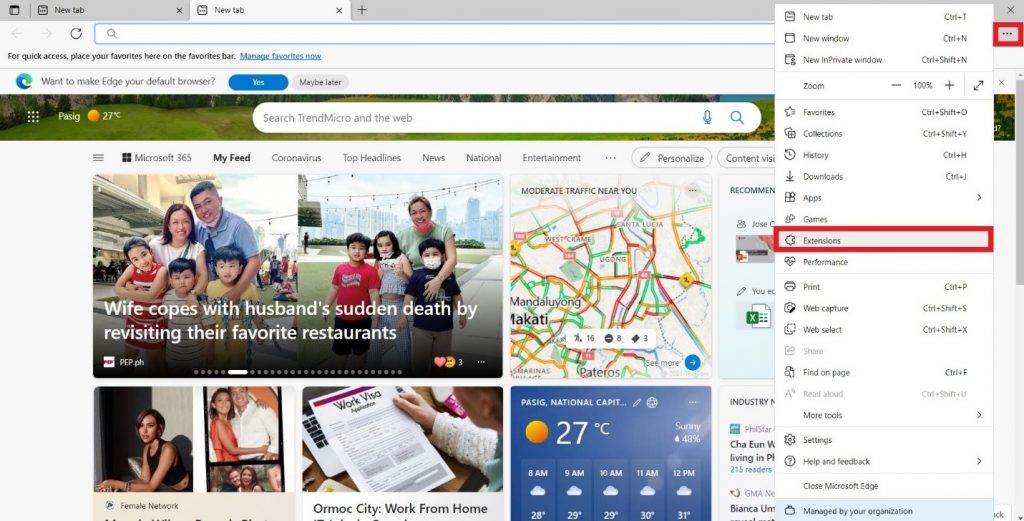Image resolution: width=1024 pixels, height=521 pixels.
Task: Choose New InPrivate window menu item
Action: click(x=842, y=60)
